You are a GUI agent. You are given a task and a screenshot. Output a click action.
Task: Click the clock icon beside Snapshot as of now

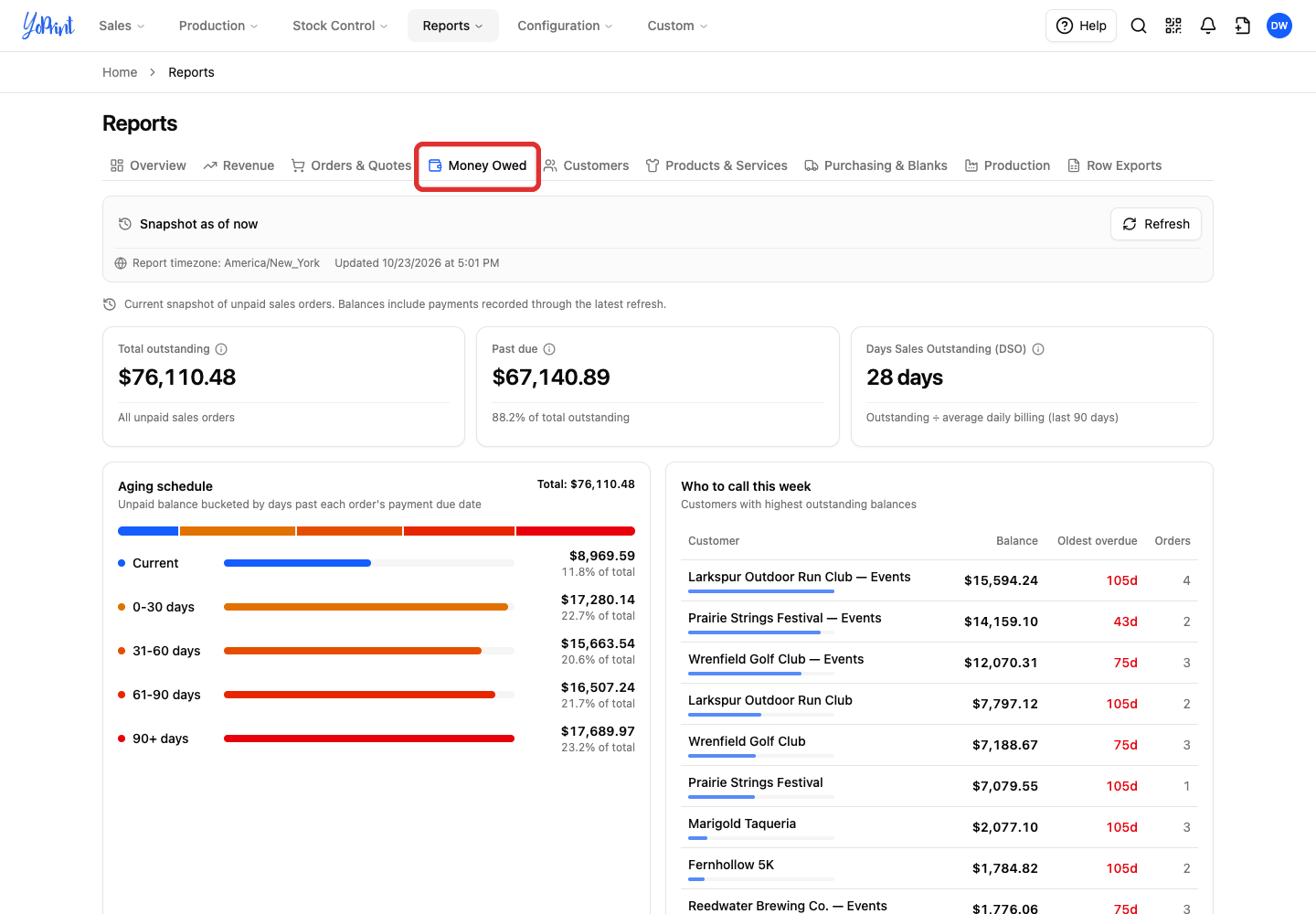click(125, 224)
